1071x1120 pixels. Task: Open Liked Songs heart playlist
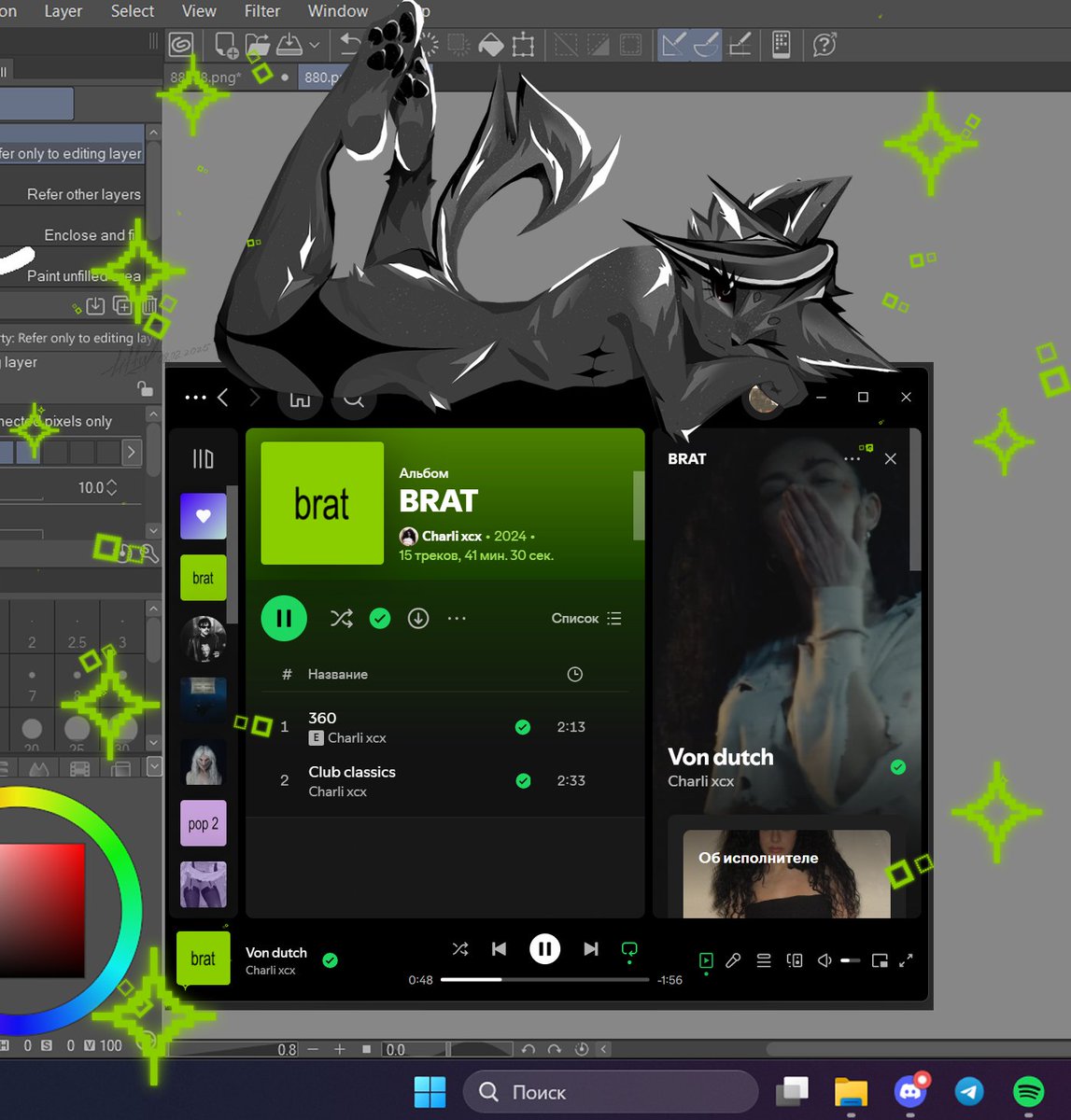(204, 516)
